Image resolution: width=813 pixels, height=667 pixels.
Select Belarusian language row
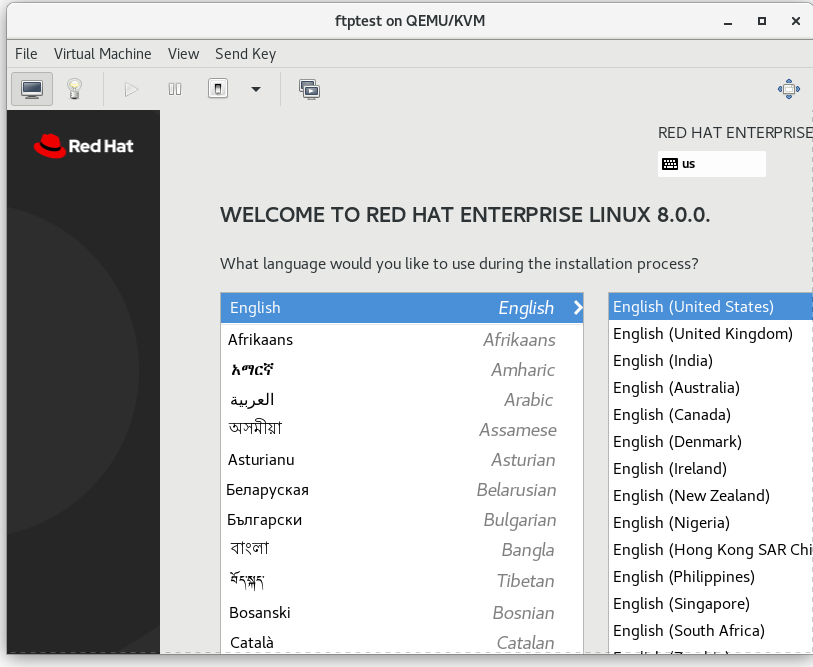[402, 490]
